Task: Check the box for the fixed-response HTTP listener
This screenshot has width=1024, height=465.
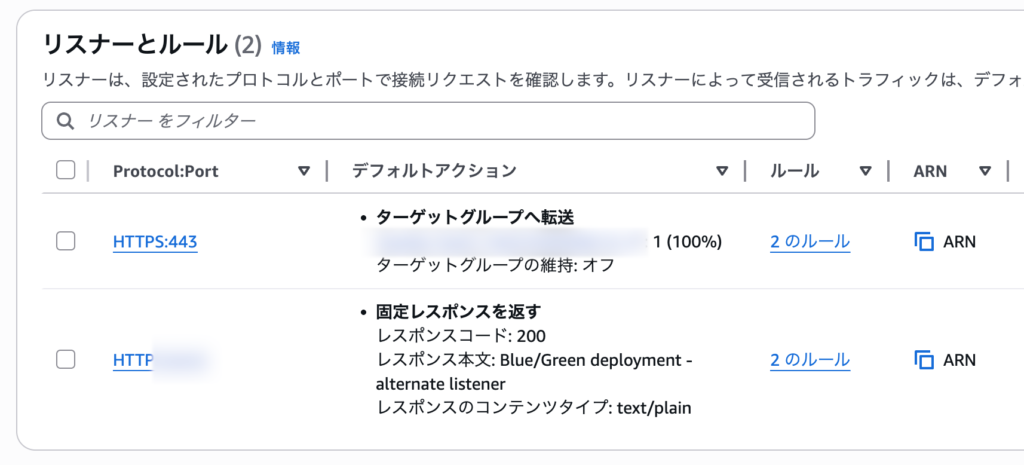Action: [x=66, y=360]
